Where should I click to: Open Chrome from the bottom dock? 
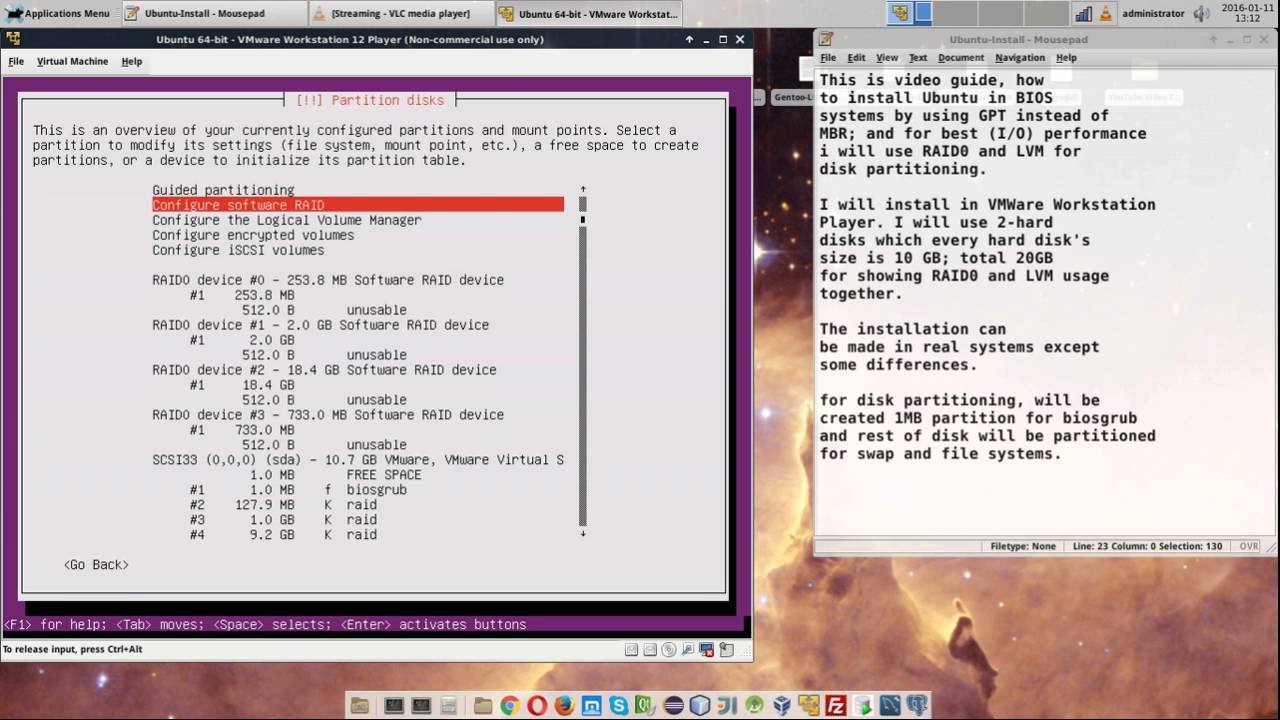[x=510, y=705]
